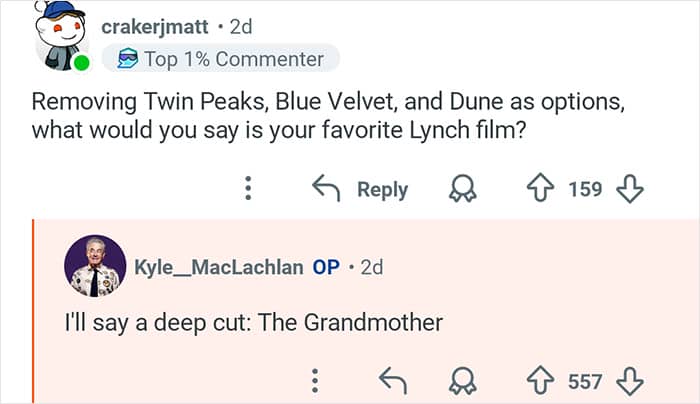
Task: Click the 2d timestamp on crakerjmatt's comment
Action: (x=241, y=25)
